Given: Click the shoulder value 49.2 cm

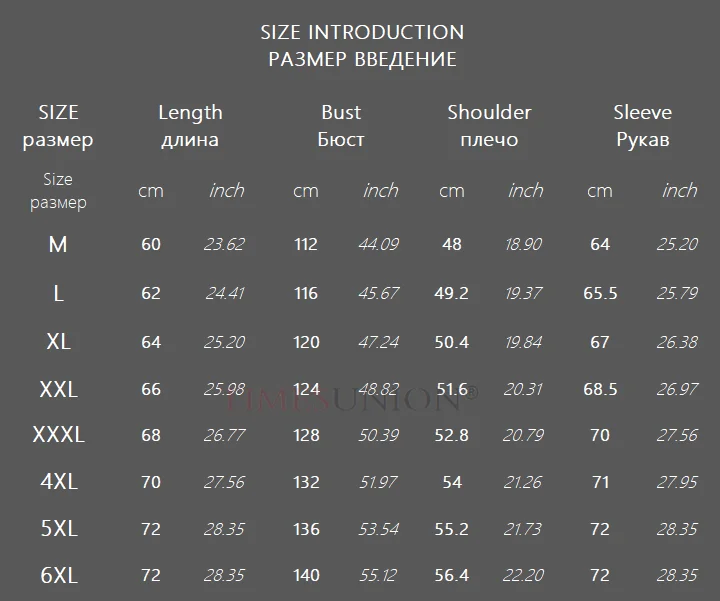Looking at the screenshot, I should click(452, 293).
